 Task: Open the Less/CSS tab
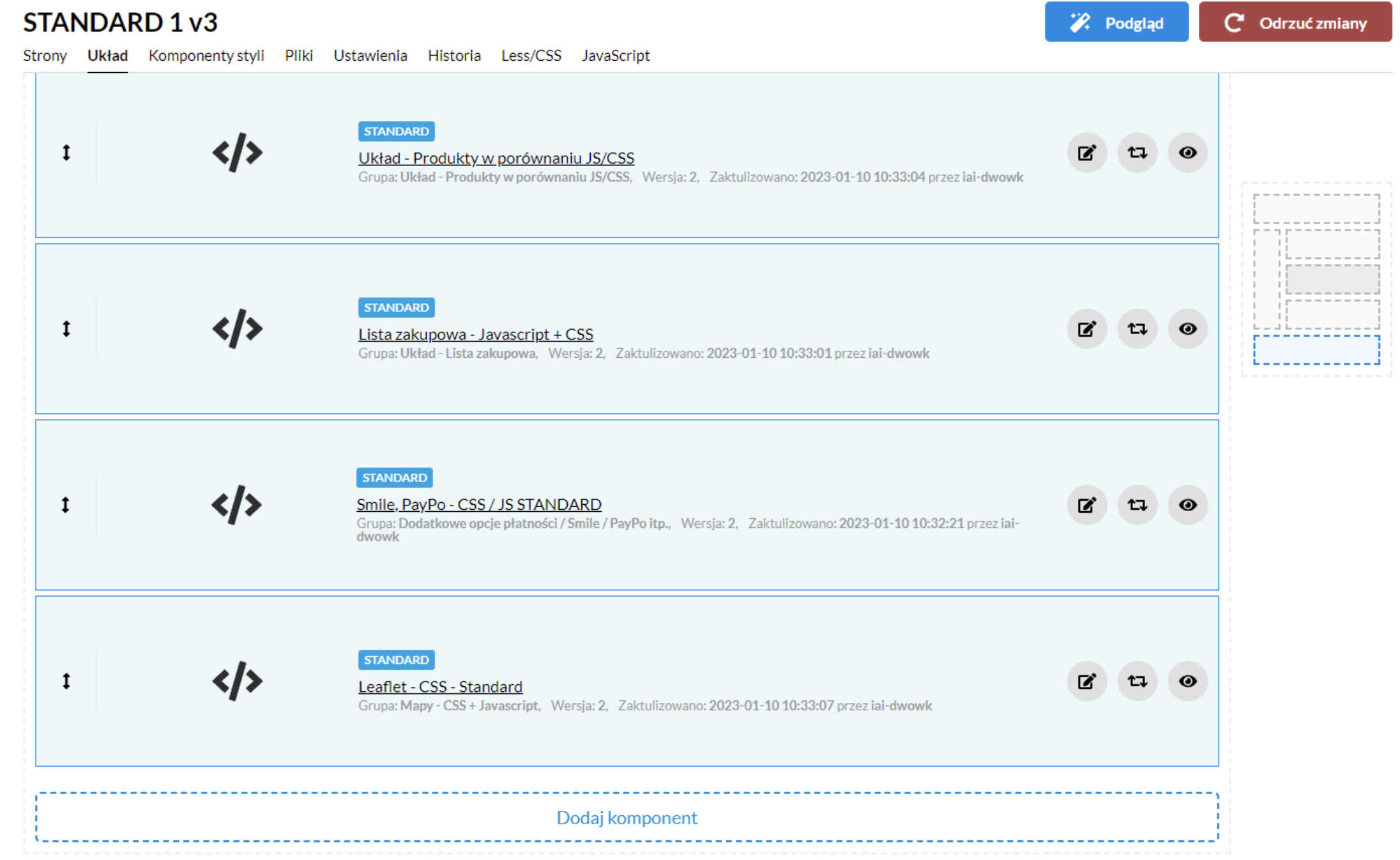pyautogui.click(x=531, y=56)
